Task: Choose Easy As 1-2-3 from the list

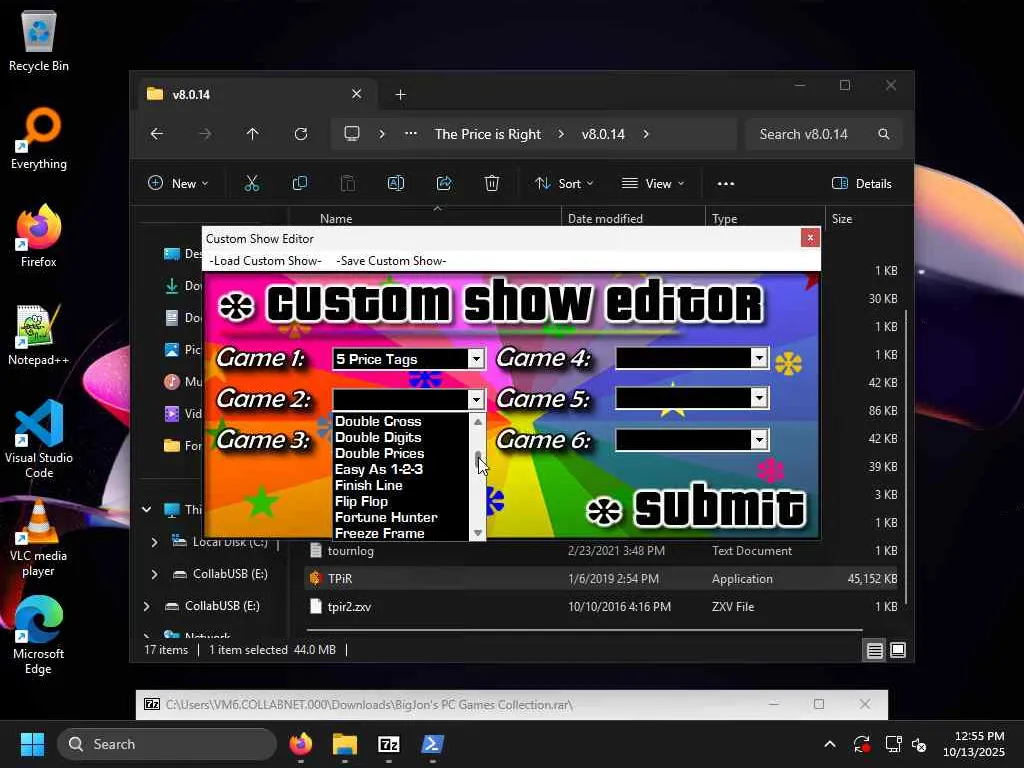Action: [x=379, y=469]
